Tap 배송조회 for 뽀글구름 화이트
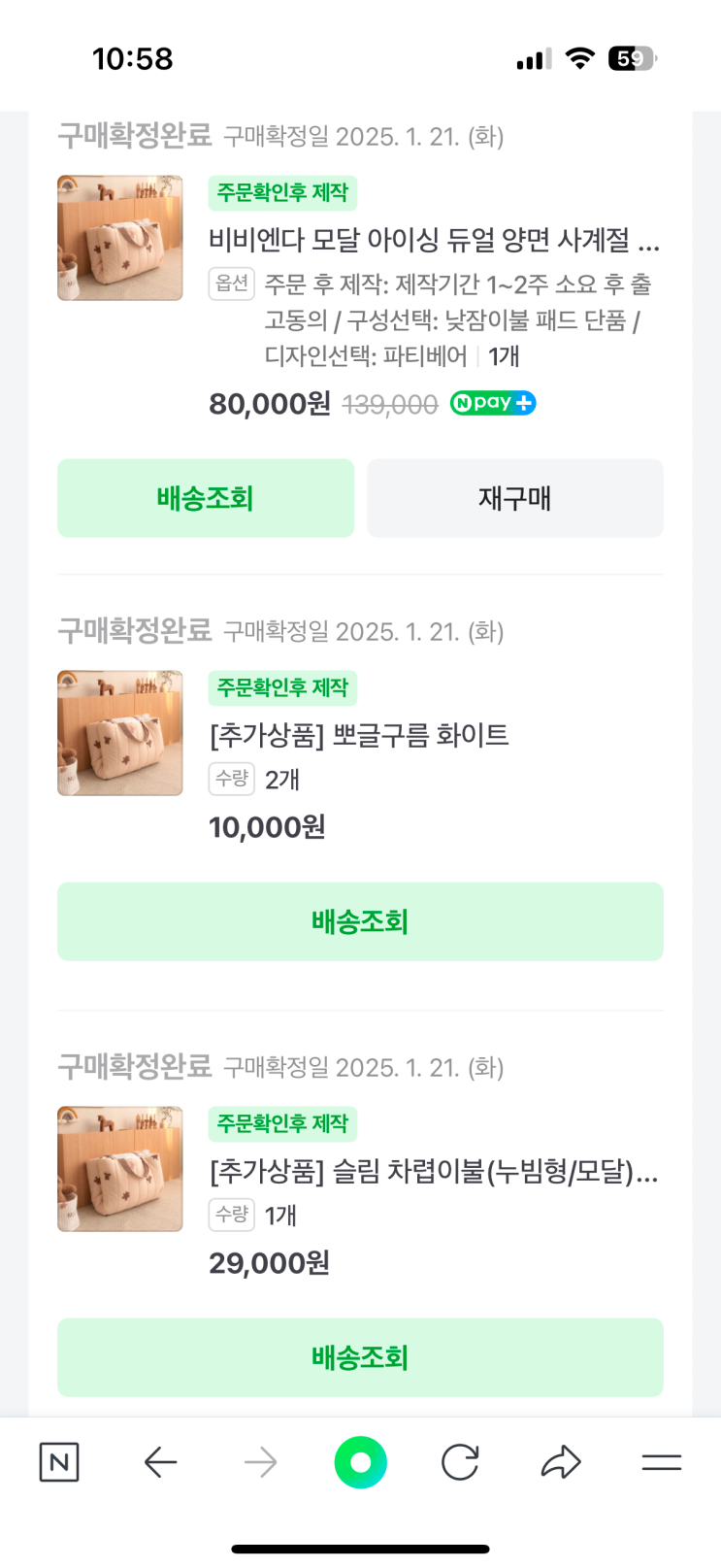 pos(360,921)
